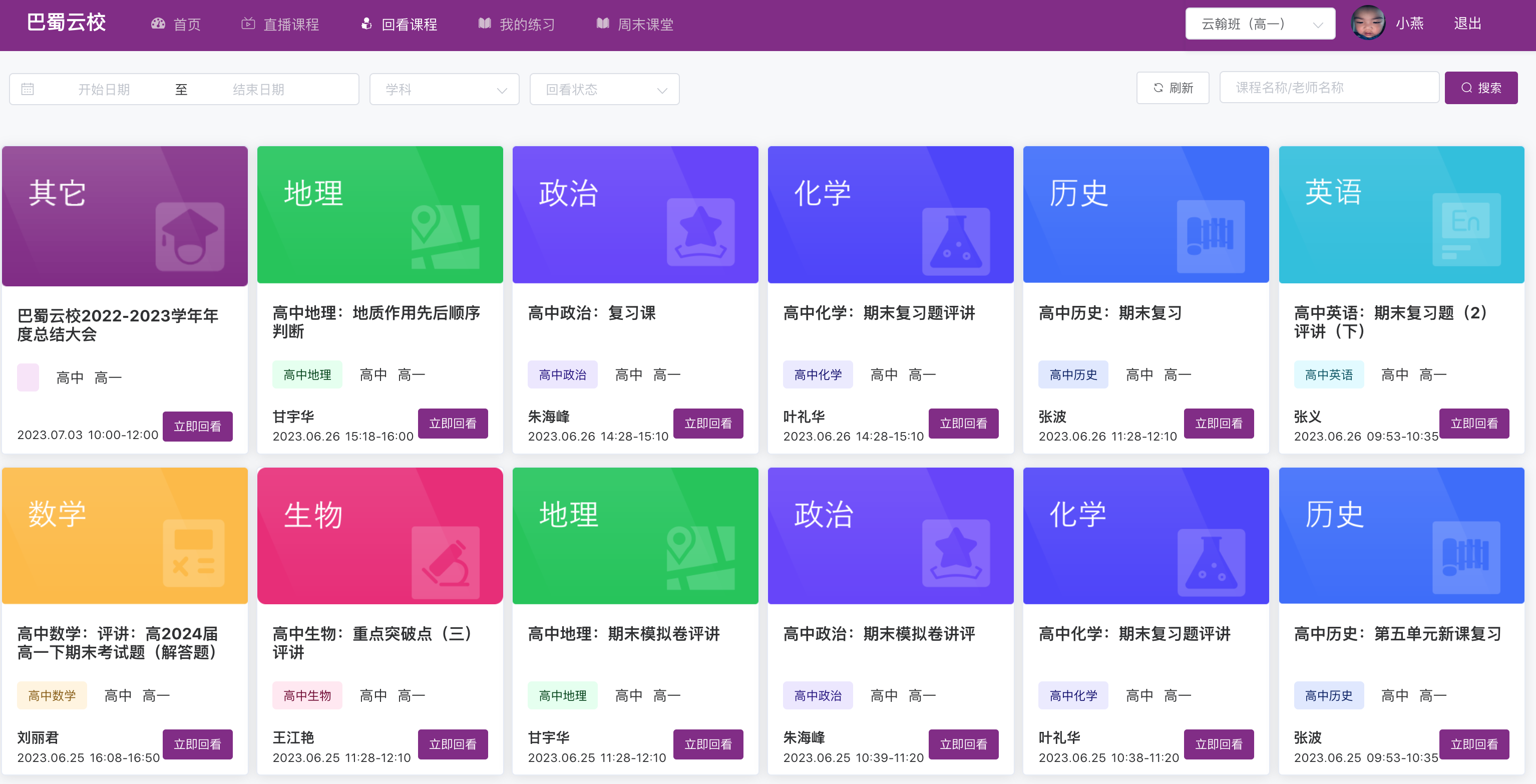Click the book icon beside 我的练习
The image size is (1536, 784).
(485, 24)
